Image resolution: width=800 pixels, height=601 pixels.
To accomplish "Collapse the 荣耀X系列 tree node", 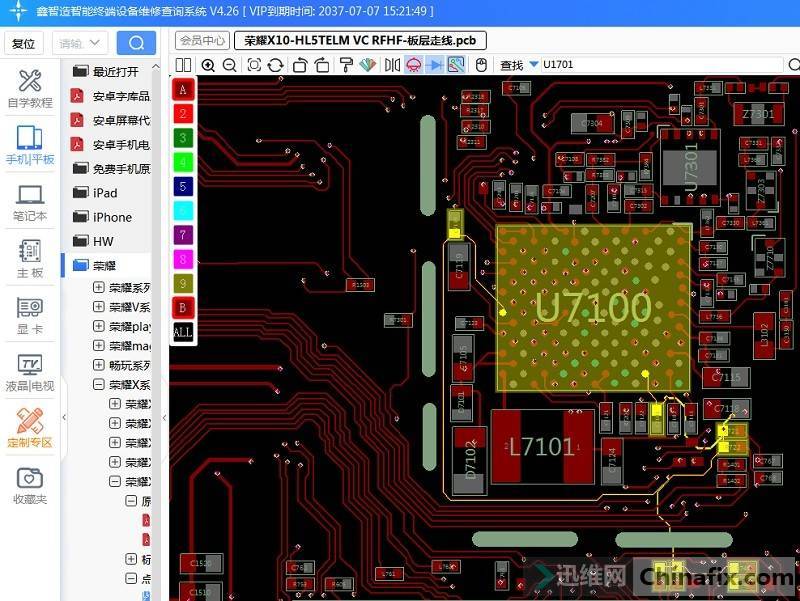I will pyautogui.click(x=99, y=385).
